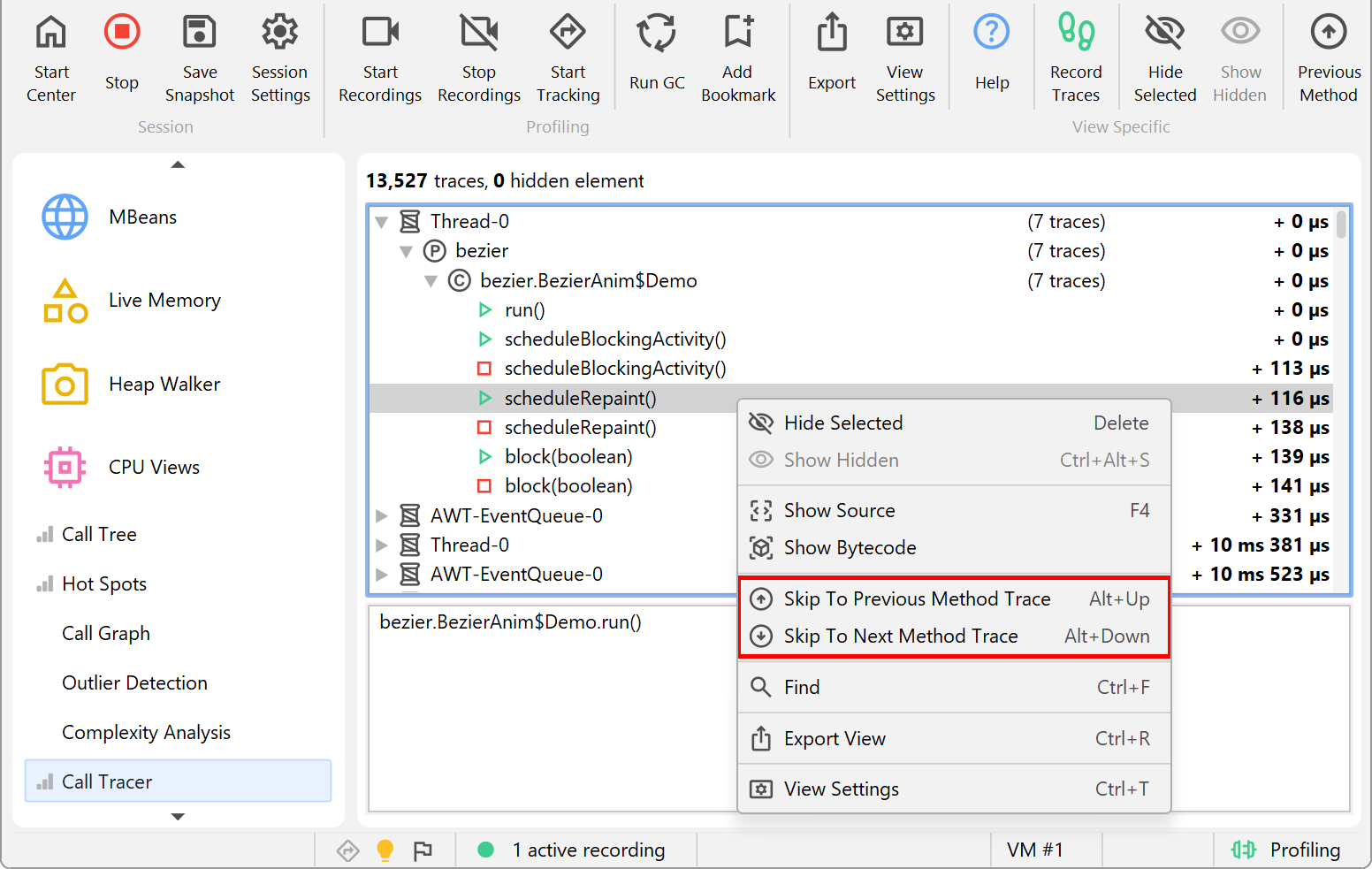Image resolution: width=1372 pixels, height=869 pixels.
Task: Click Stop Recordings camera icon
Action: click(478, 34)
